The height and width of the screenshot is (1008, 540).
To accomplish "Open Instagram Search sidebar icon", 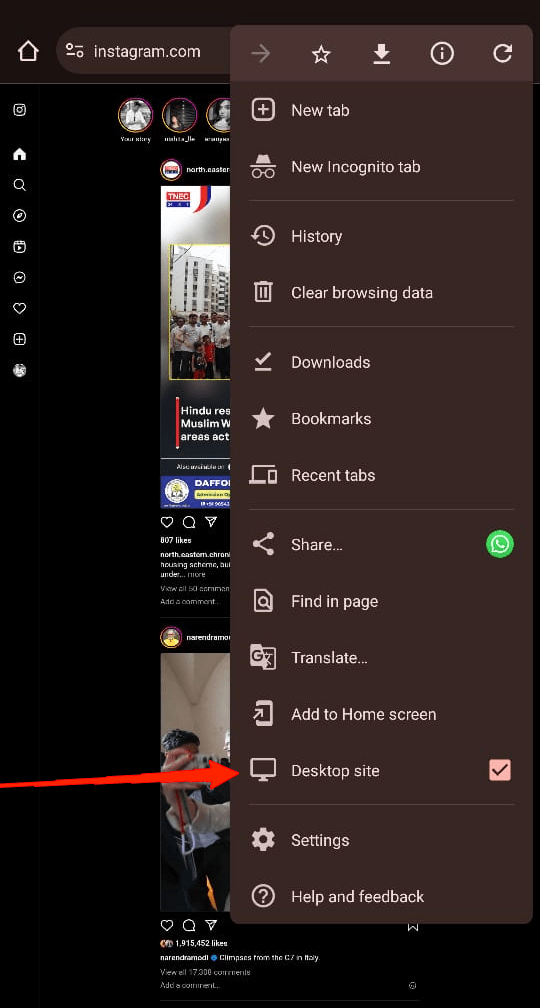I will [x=20, y=185].
